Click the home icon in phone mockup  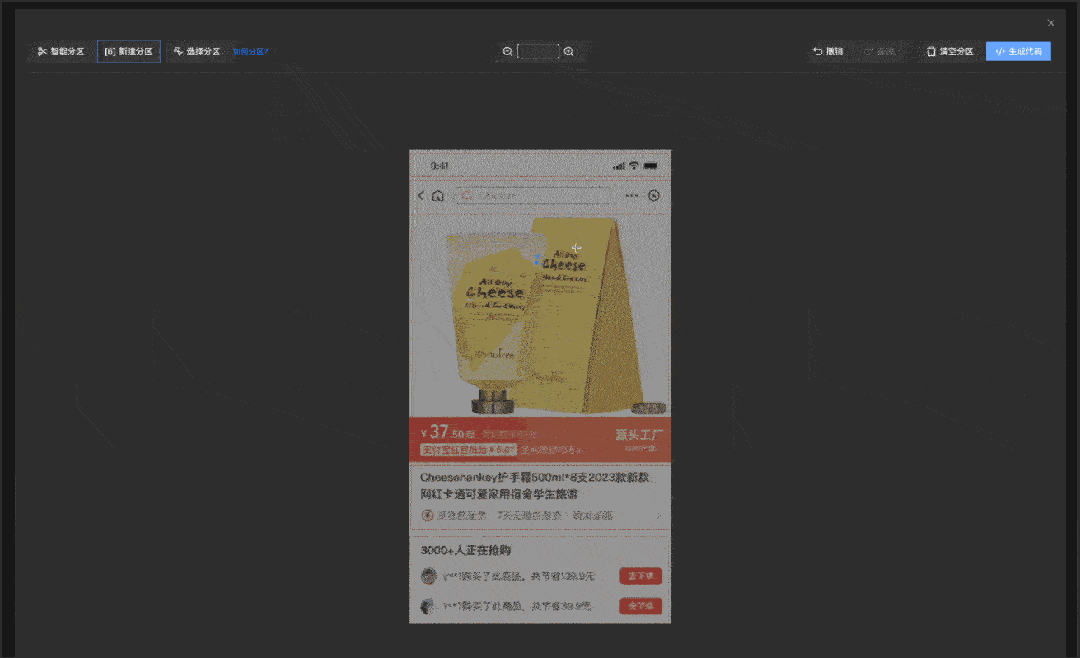(x=437, y=196)
